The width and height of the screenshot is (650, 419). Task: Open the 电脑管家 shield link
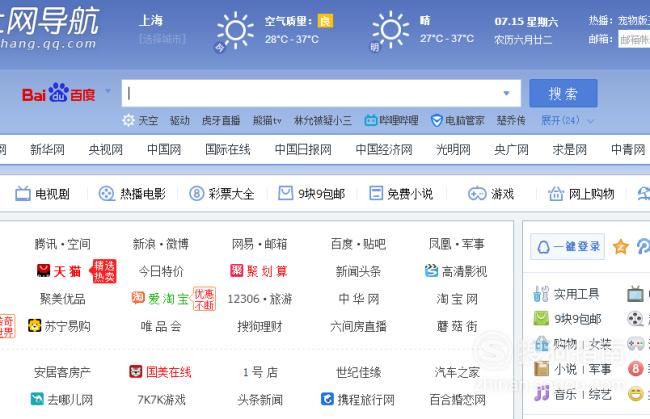pyautogui.click(x=458, y=121)
